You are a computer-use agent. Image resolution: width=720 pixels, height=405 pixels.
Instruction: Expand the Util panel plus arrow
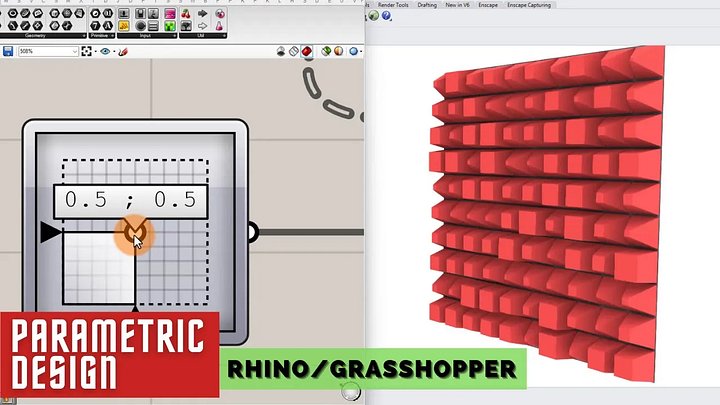click(224, 36)
